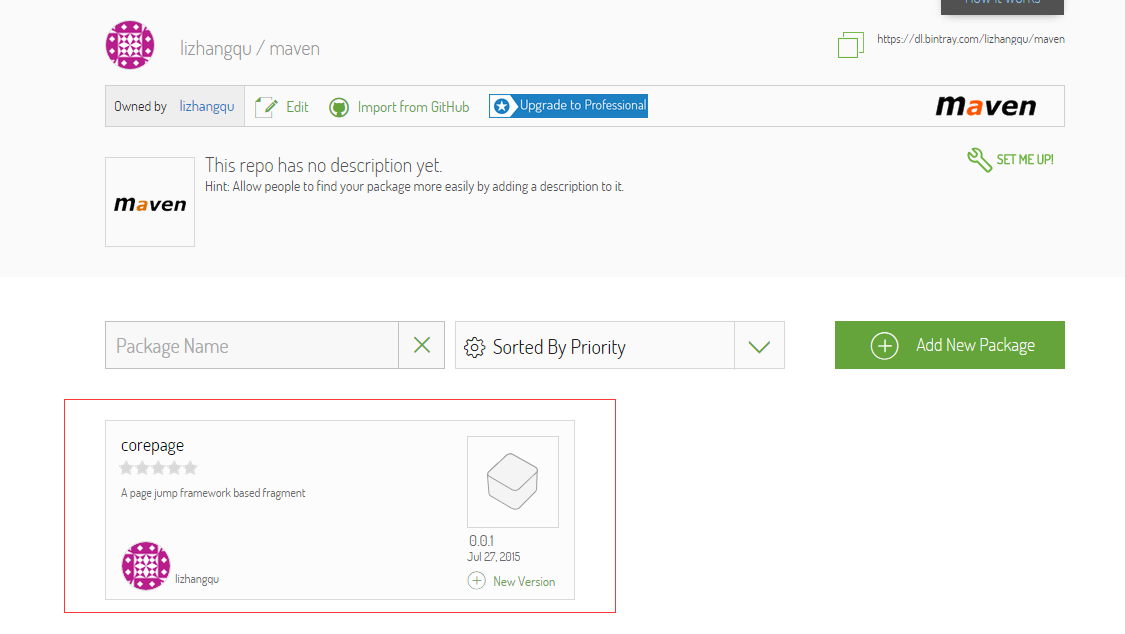Image resolution: width=1125 pixels, height=634 pixels.
Task: Open version 0.0.1 of corepage
Action: [481, 541]
